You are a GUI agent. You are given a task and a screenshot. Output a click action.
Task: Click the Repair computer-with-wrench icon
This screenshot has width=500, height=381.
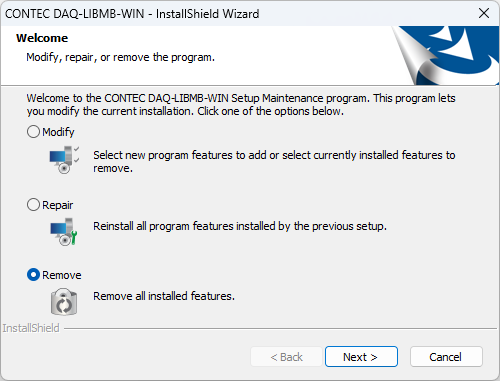pyautogui.click(x=64, y=232)
